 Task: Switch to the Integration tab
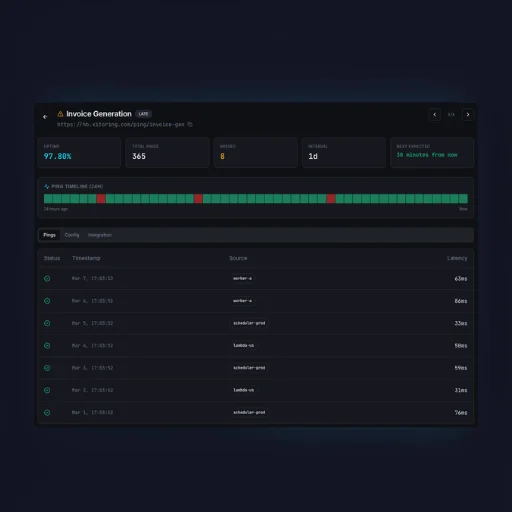coord(100,235)
